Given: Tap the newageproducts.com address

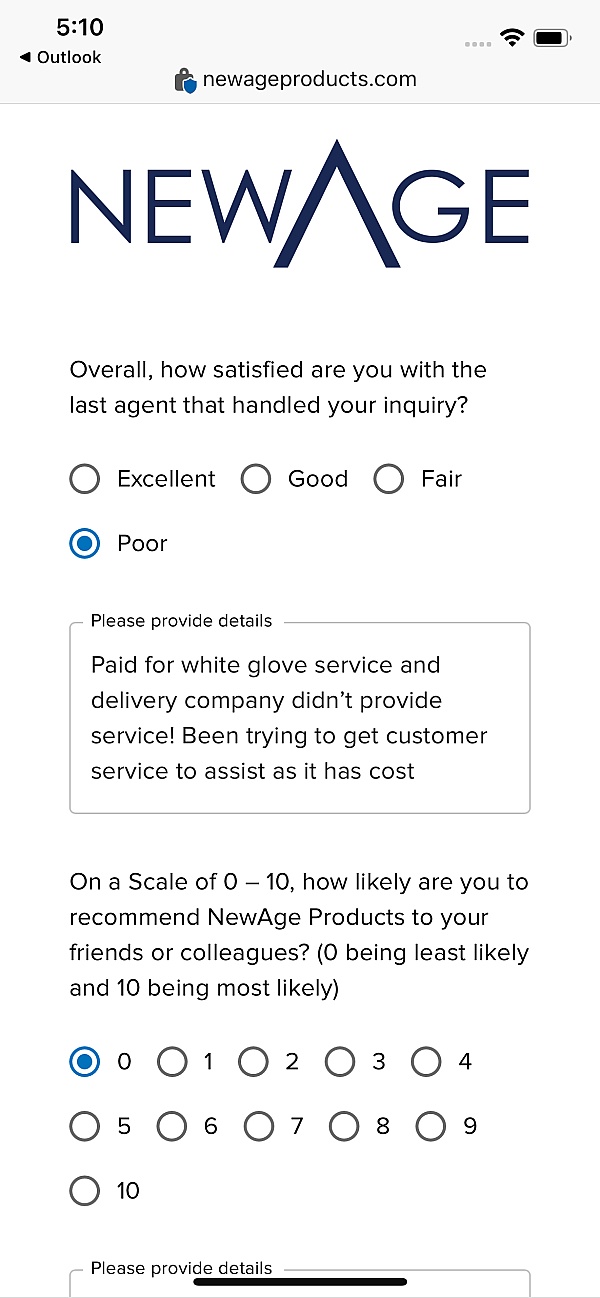Looking at the screenshot, I should click(x=309, y=80).
